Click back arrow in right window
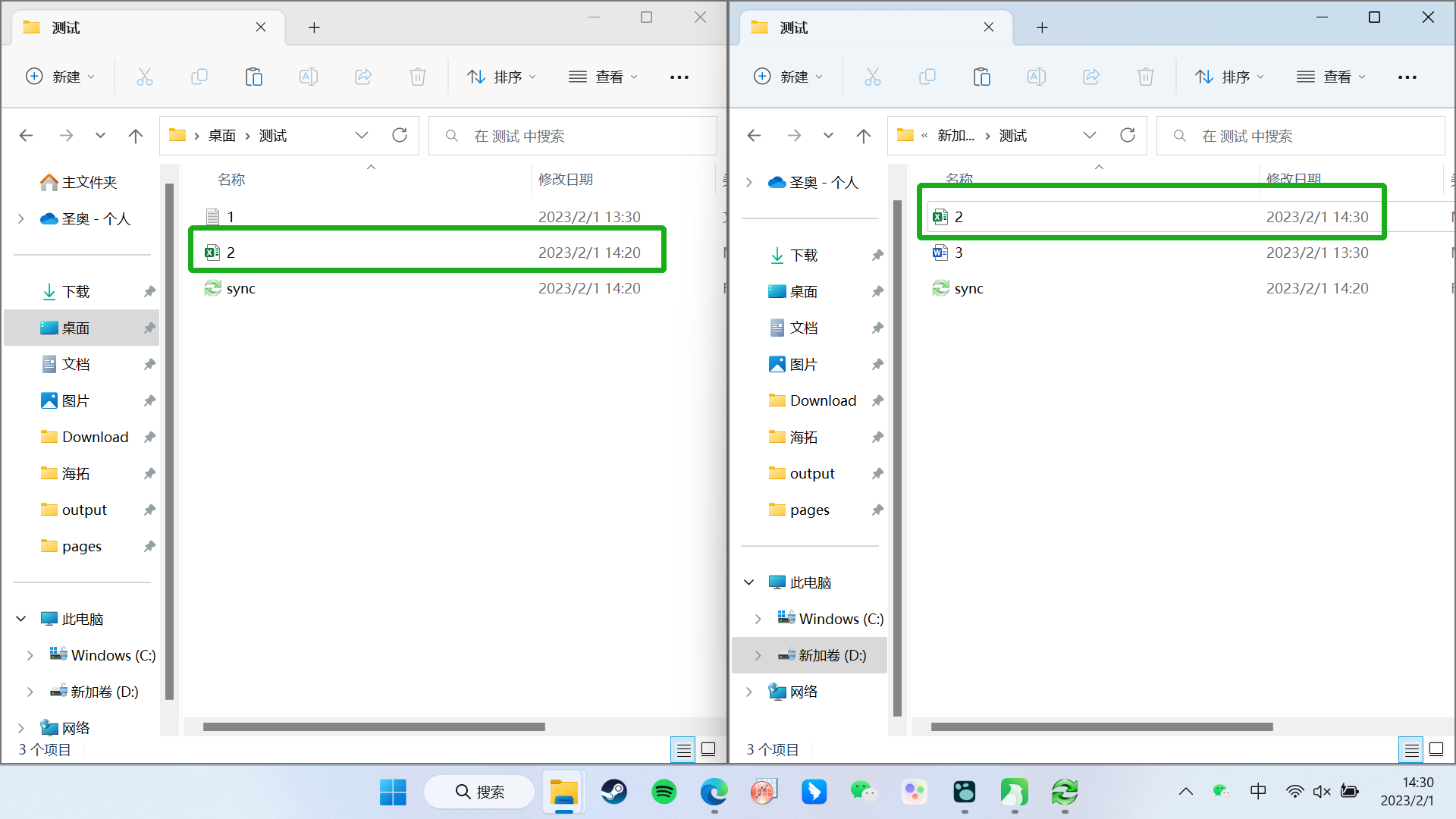 coord(754,136)
